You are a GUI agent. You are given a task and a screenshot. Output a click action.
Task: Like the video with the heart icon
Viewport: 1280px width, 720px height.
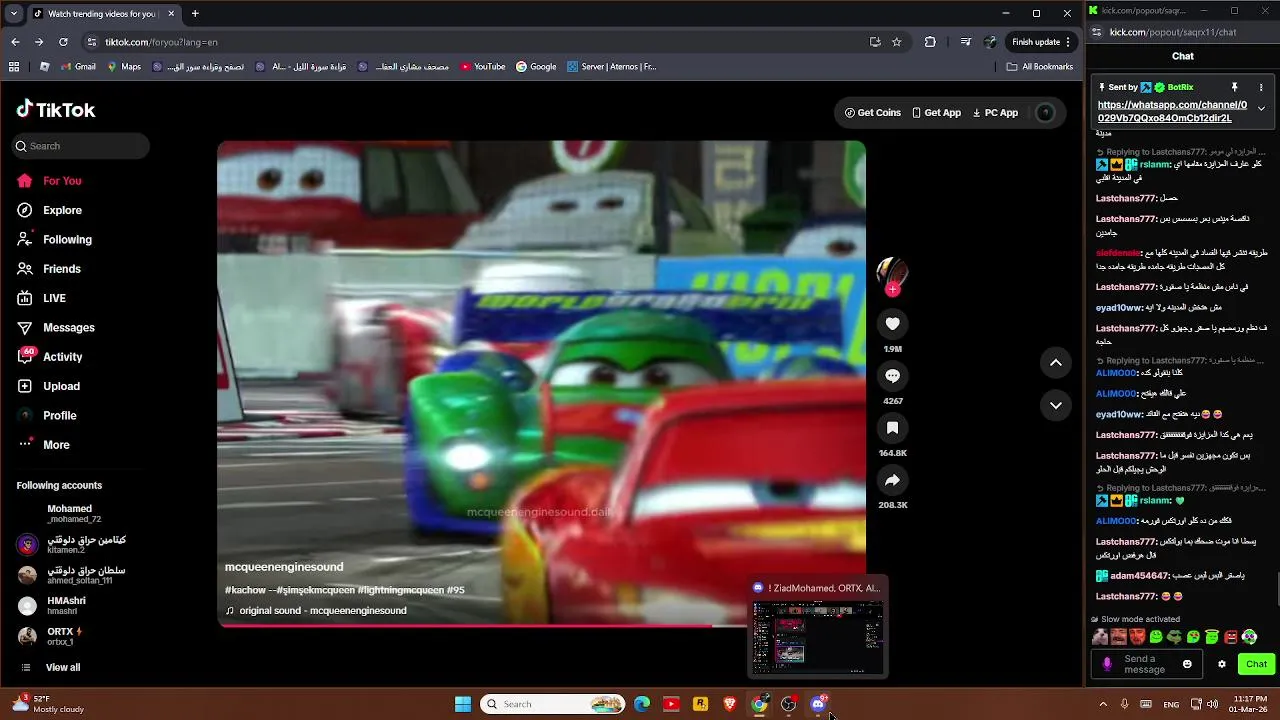[892, 324]
